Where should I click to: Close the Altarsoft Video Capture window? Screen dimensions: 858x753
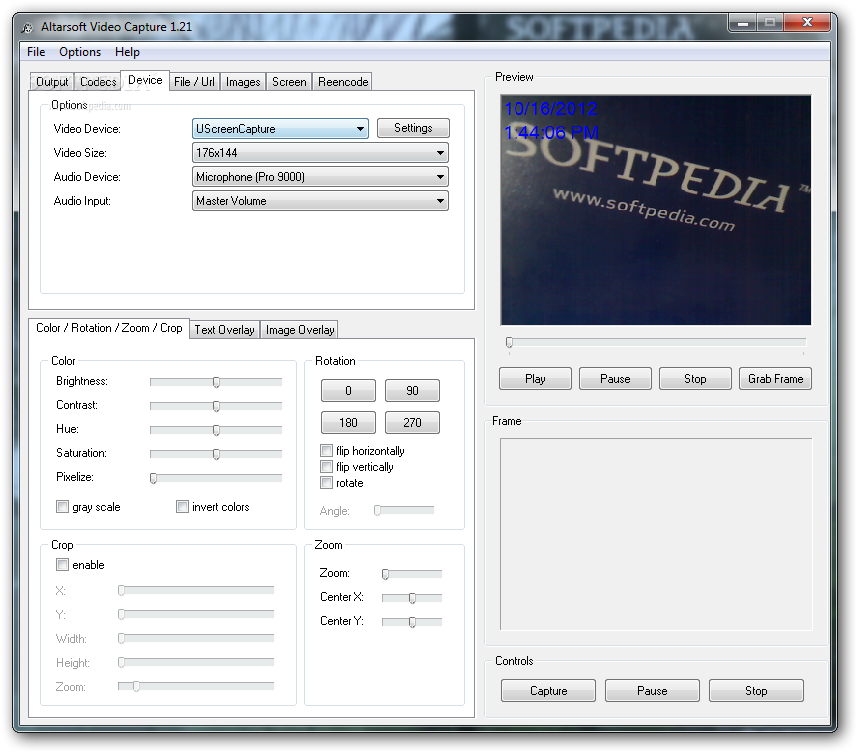807,22
